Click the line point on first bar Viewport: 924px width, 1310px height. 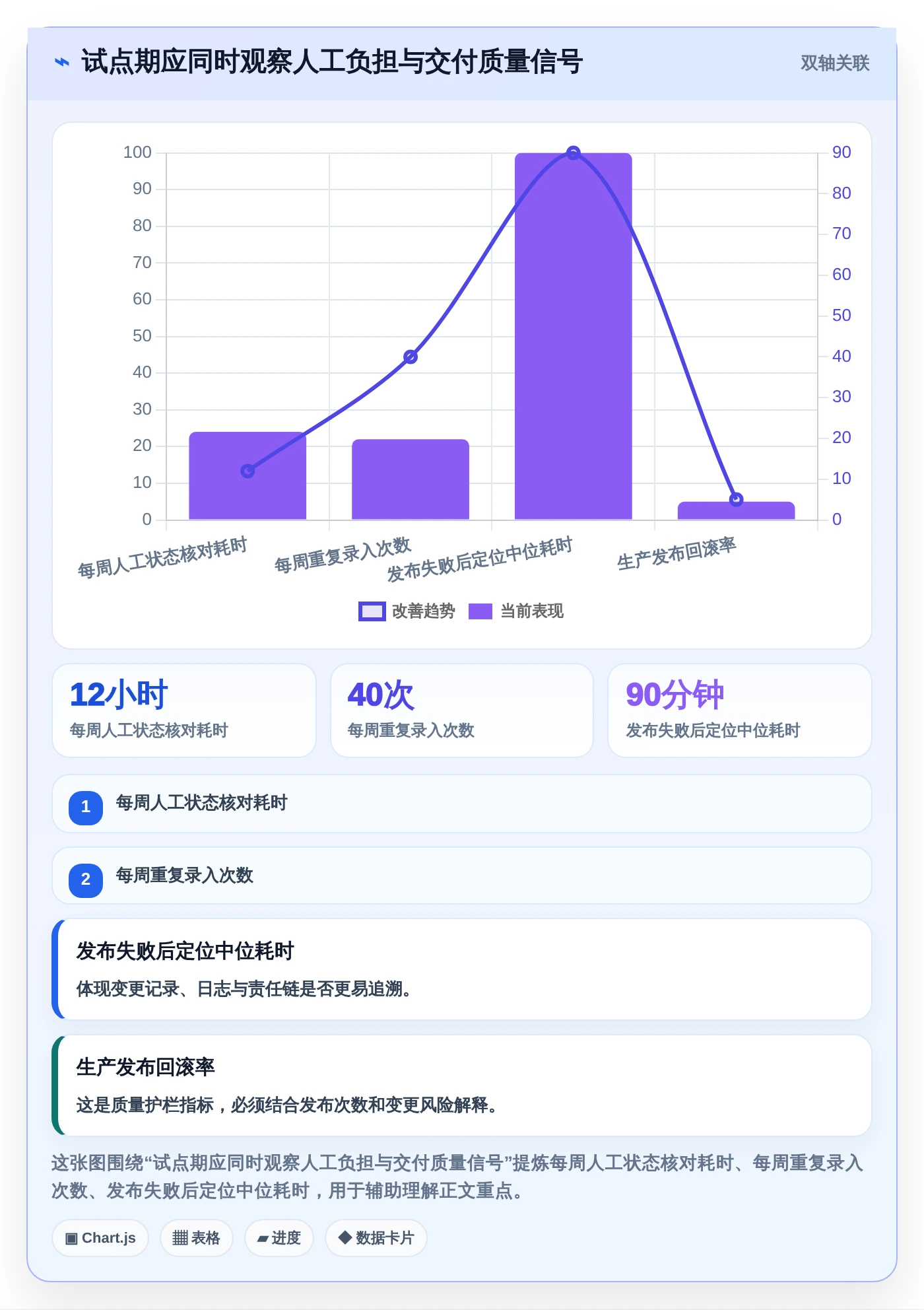(247, 471)
